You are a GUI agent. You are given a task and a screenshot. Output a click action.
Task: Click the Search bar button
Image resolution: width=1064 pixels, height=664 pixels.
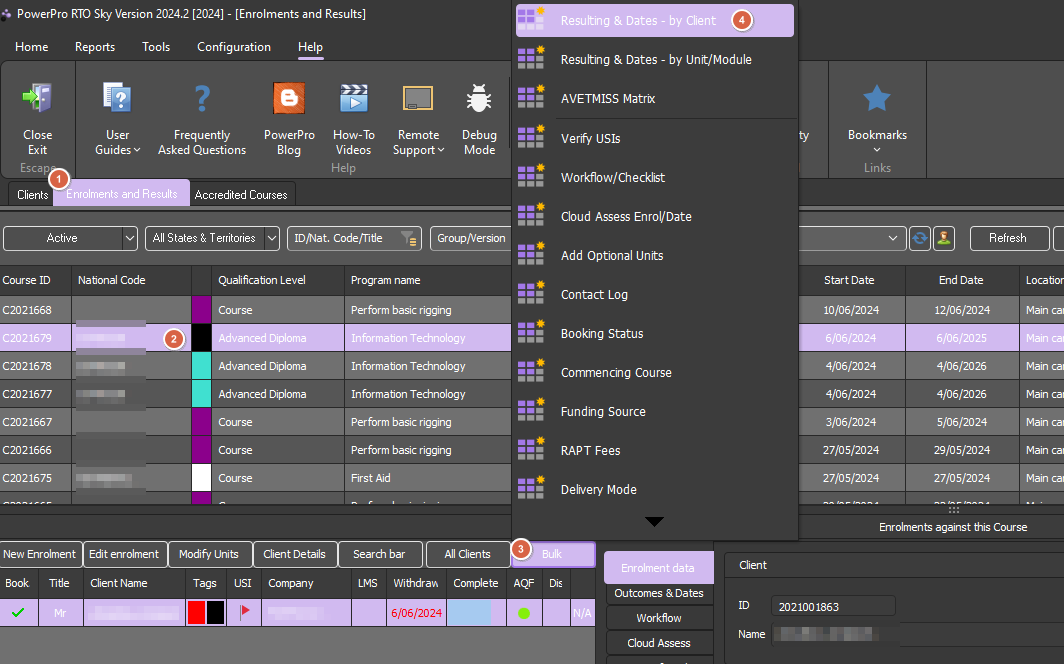coord(379,554)
